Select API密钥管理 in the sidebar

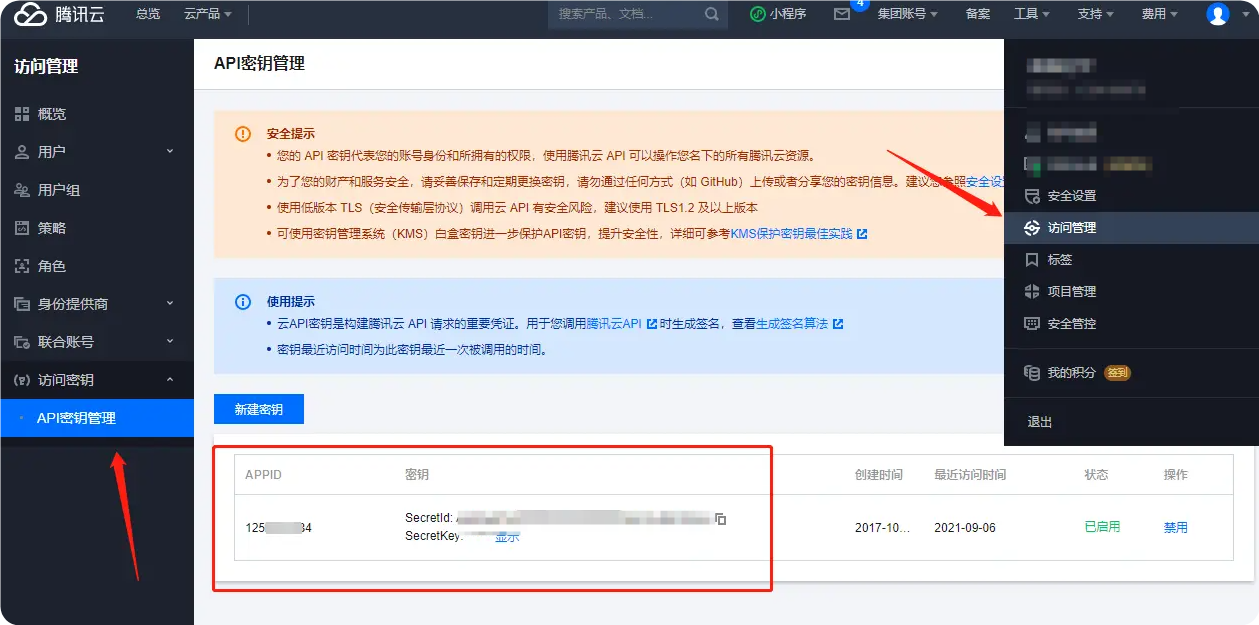coord(97,418)
